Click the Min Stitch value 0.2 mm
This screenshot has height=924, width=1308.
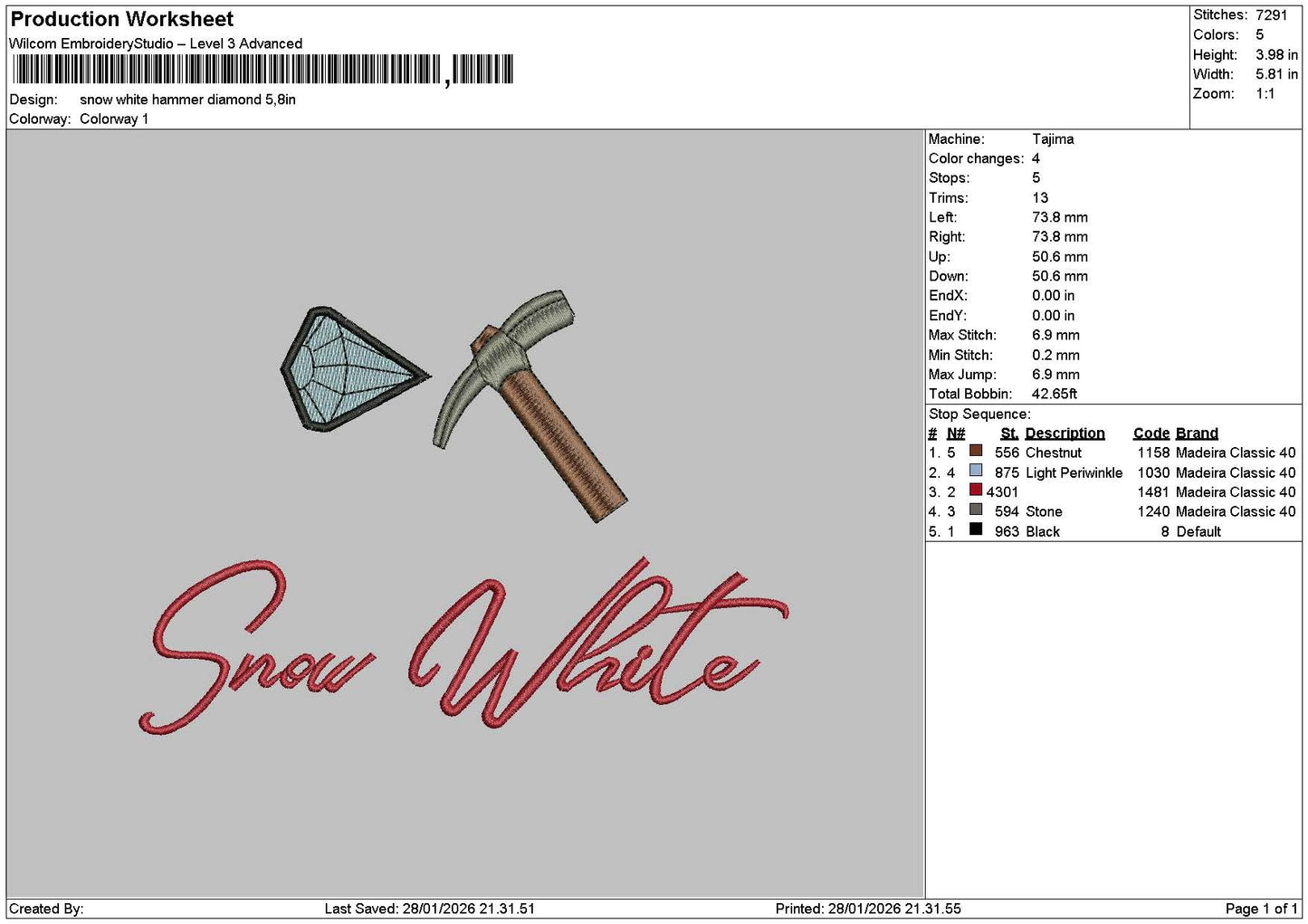click(x=1055, y=356)
